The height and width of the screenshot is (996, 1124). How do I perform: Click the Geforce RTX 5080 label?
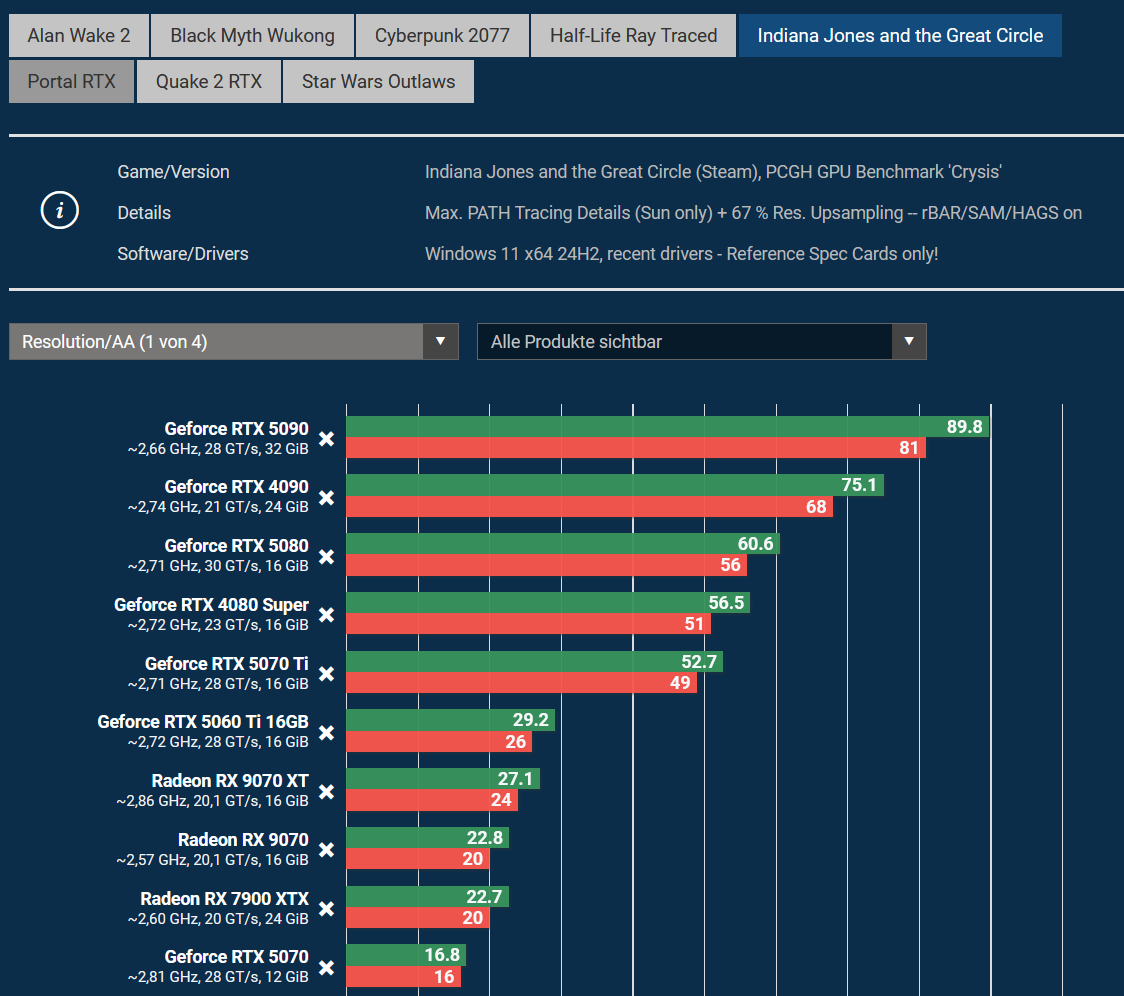click(237, 546)
